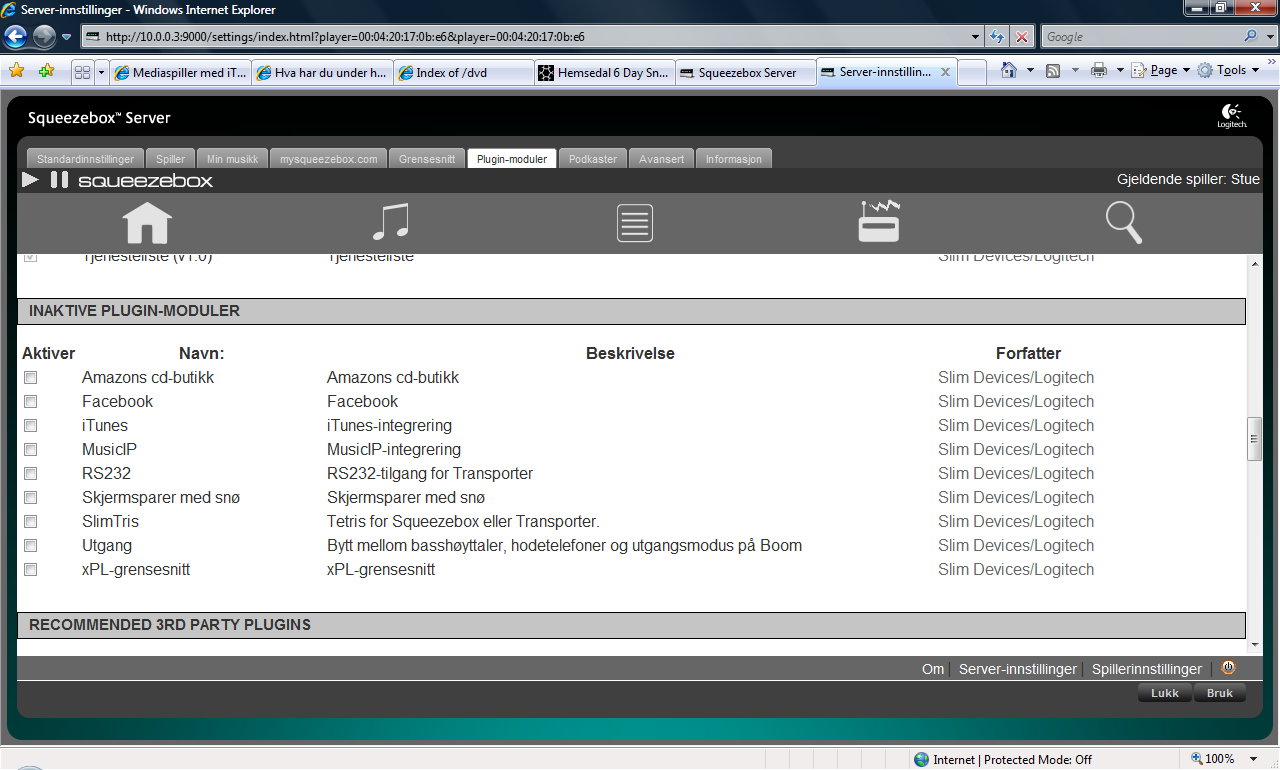The image size is (1280, 770).
Task: Open the Spillerinnstillinger link
Action: coord(1147,669)
